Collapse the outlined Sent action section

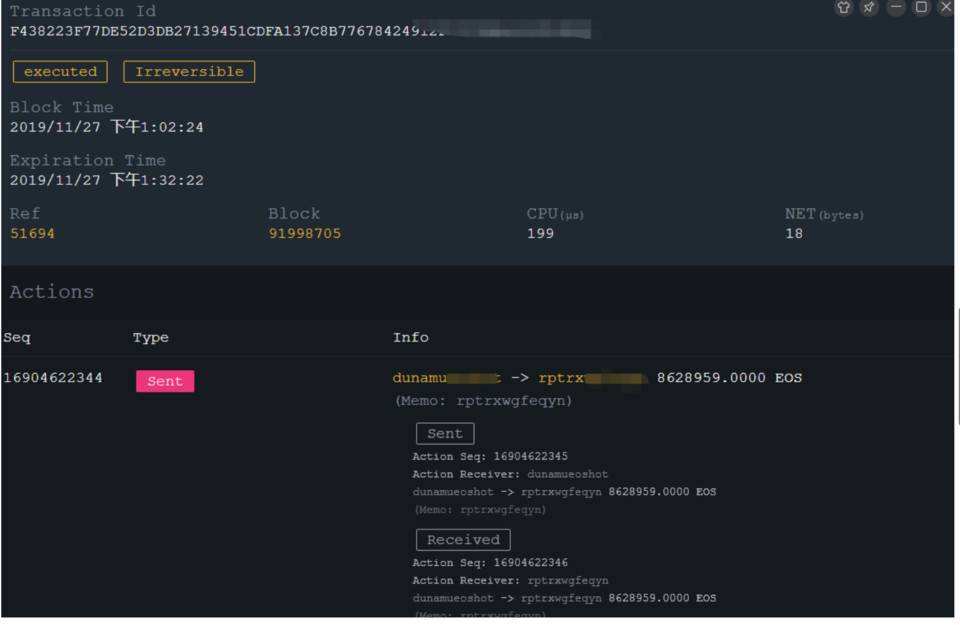click(445, 434)
